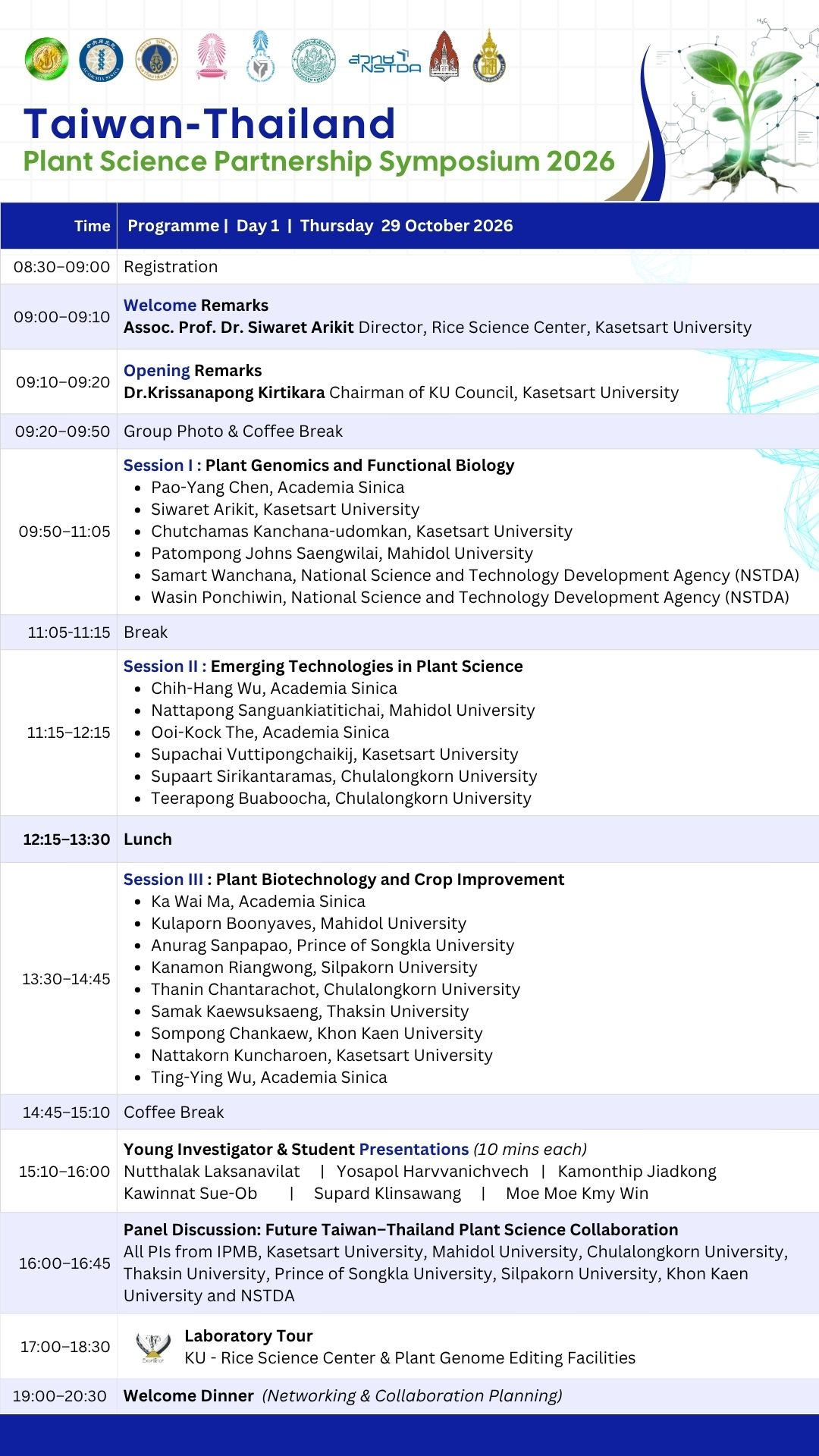
Task: Select the 11:05-11:15 Break row
Action: [x=409, y=632]
